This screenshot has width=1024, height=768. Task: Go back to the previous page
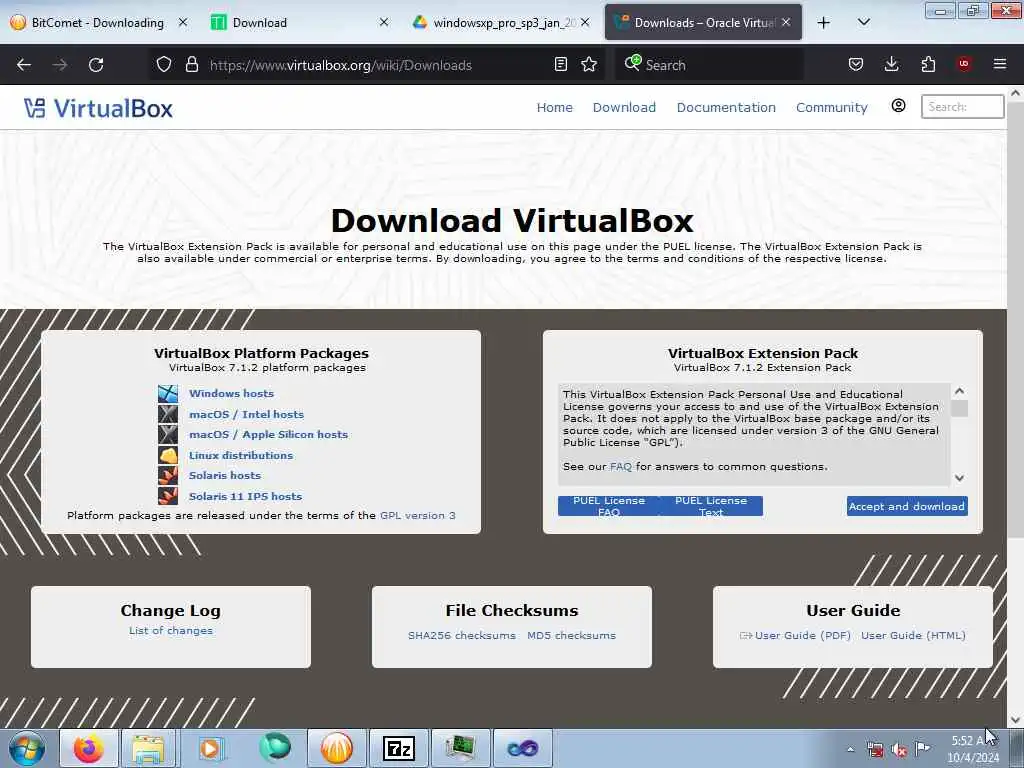tap(24, 65)
